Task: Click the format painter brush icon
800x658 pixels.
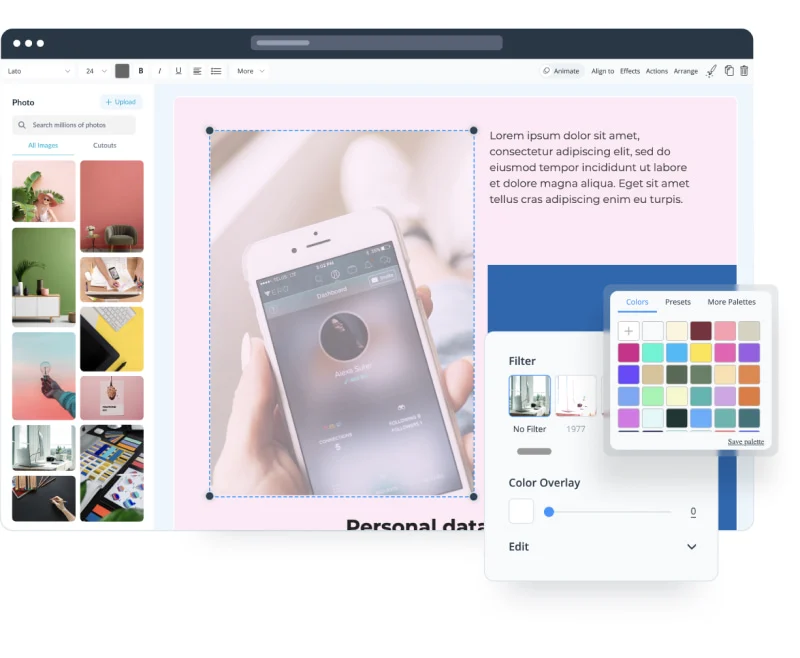Action: pos(711,71)
